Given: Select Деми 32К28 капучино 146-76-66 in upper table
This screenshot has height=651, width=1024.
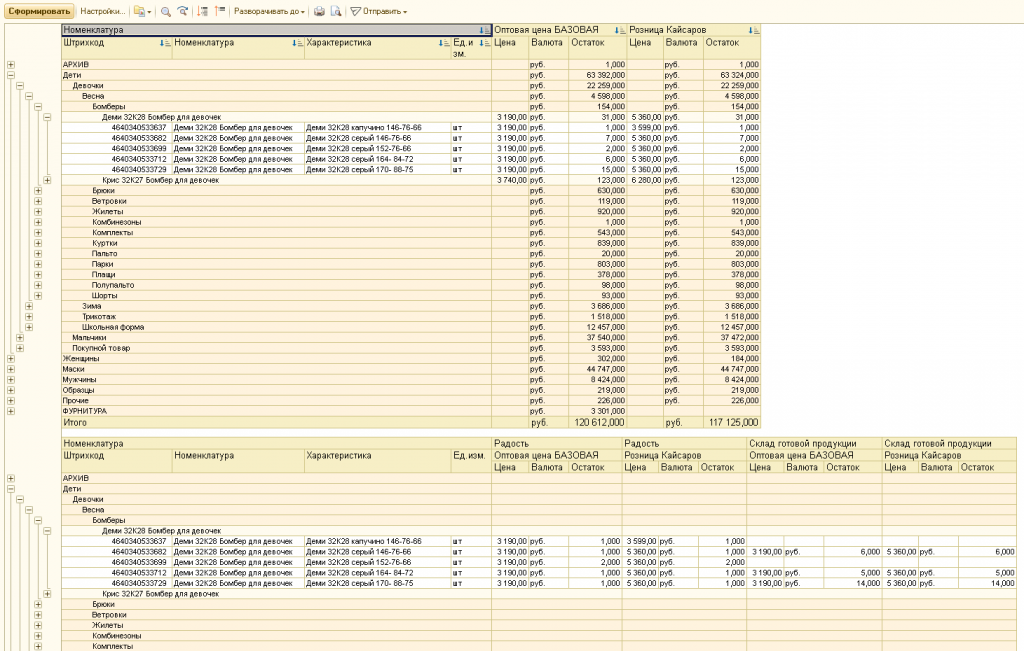Looking at the screenshot, I should tap(364, 128).
